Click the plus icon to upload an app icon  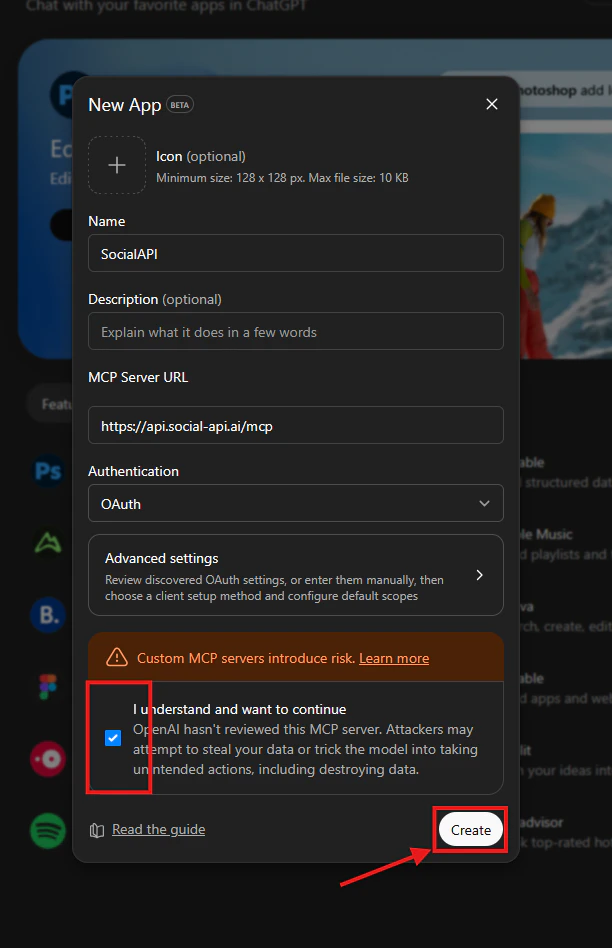click(x=117, y=164)
